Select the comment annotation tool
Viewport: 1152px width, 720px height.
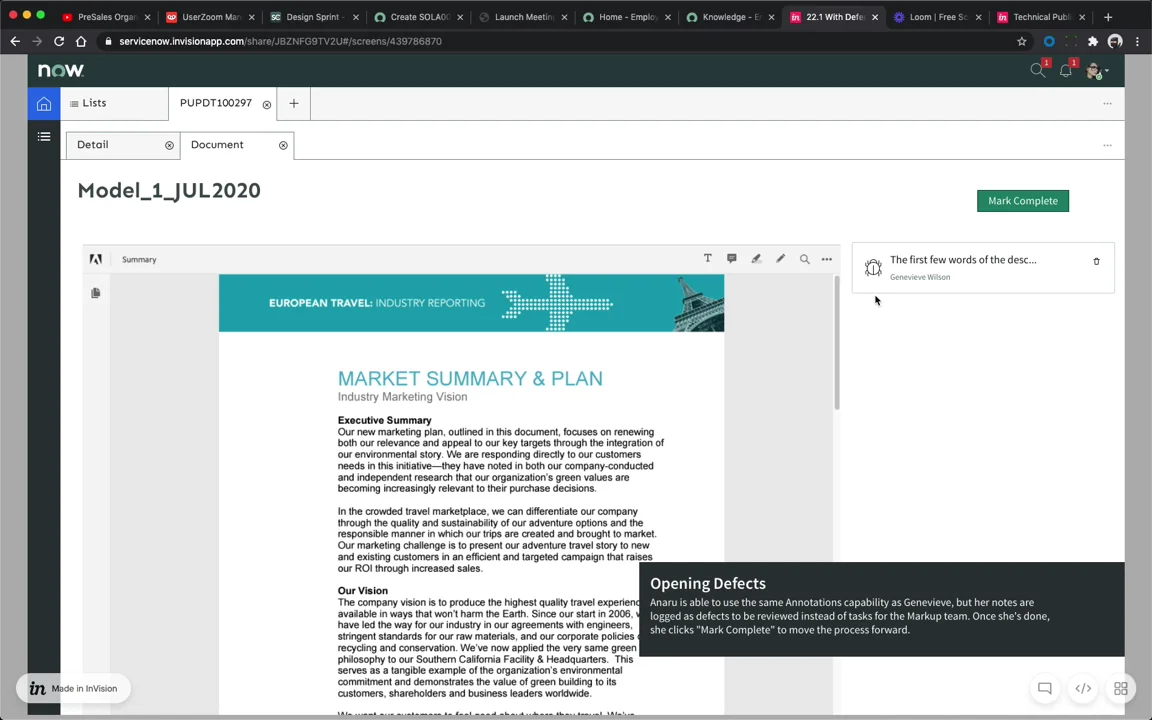click(x=732, y=259)
